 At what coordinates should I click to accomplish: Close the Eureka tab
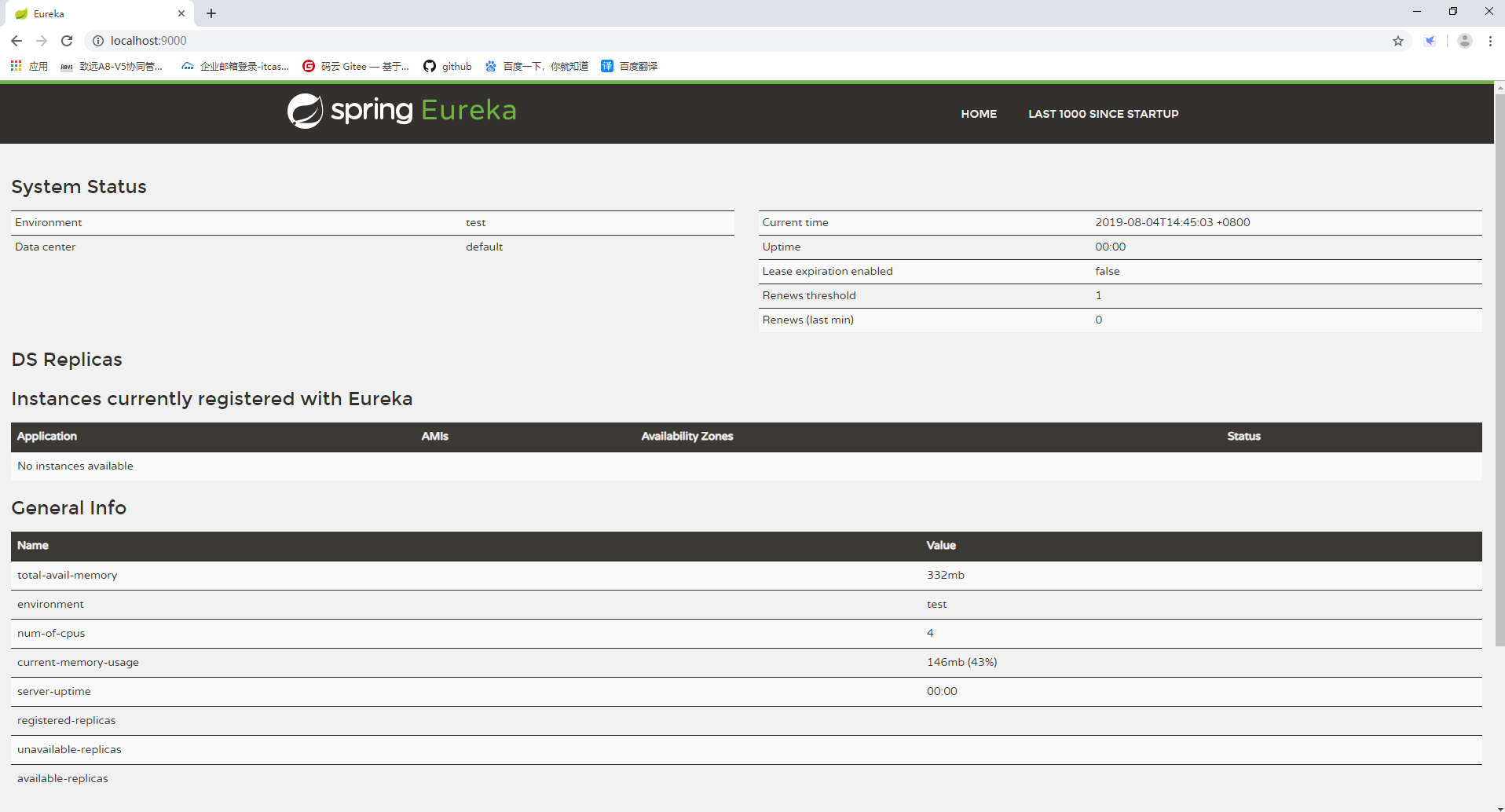coord(181,13)
